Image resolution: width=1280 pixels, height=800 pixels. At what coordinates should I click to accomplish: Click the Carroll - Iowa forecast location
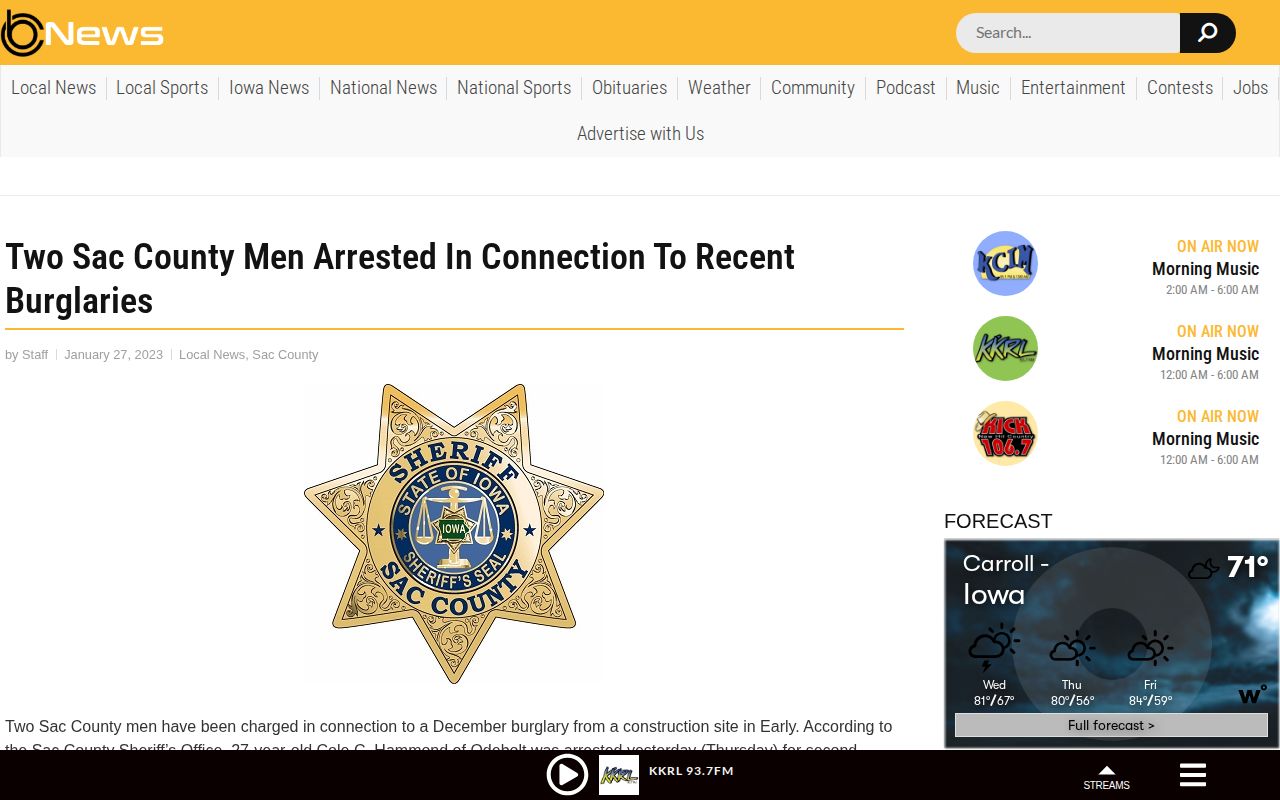[x=1006, y=579]
